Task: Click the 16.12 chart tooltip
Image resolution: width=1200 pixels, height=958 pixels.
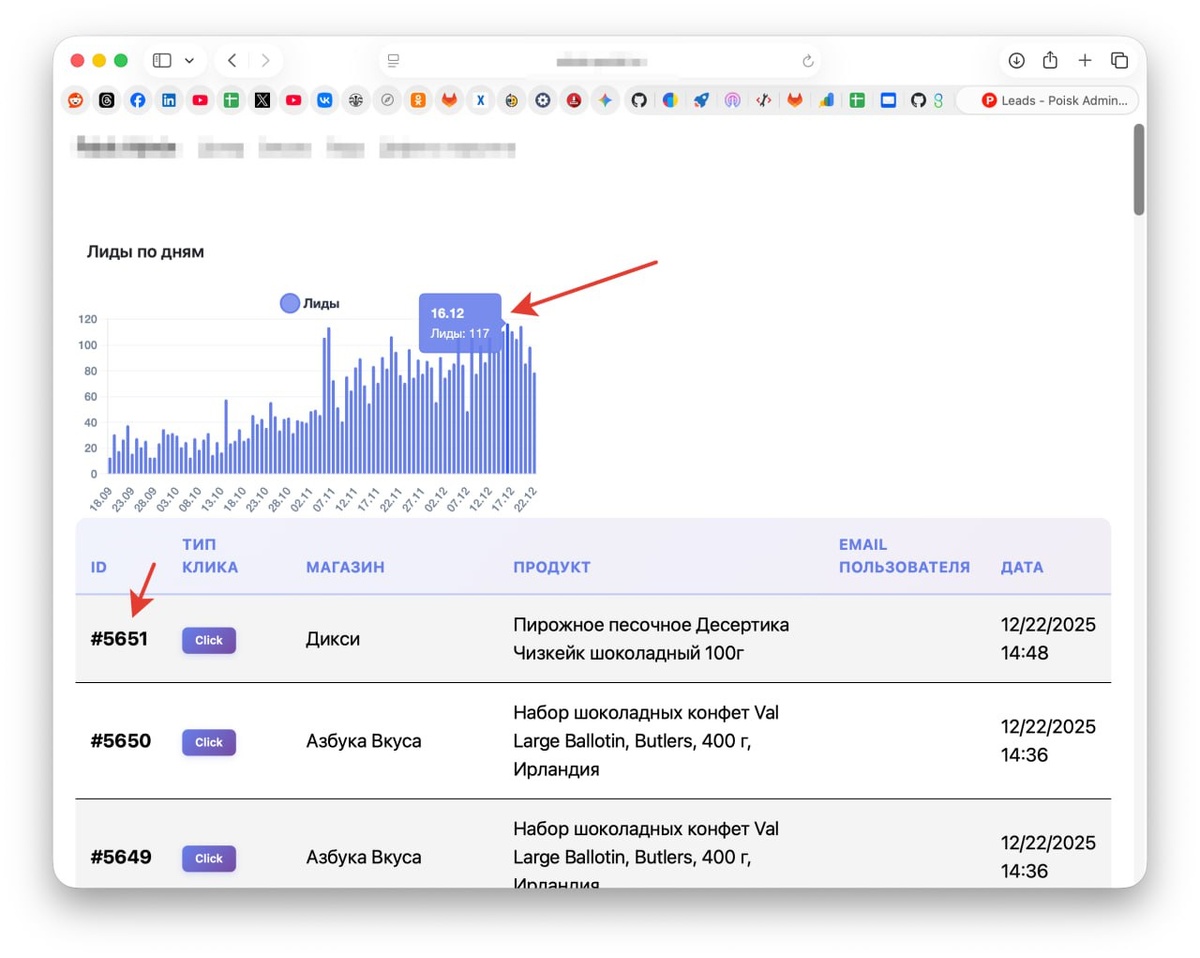Action: click(x=460, y=323)
